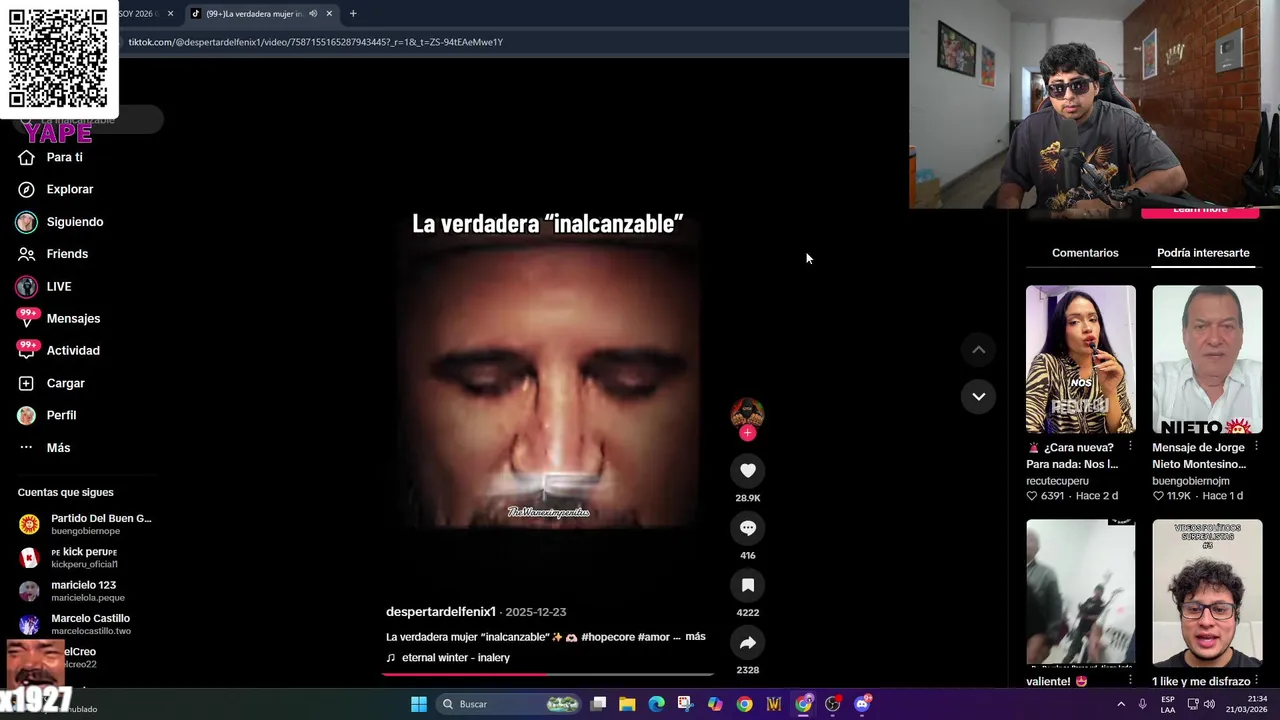Screen dimensions: 1280x720
Task: Open the Actividad notifications
Action: point(58,350)
